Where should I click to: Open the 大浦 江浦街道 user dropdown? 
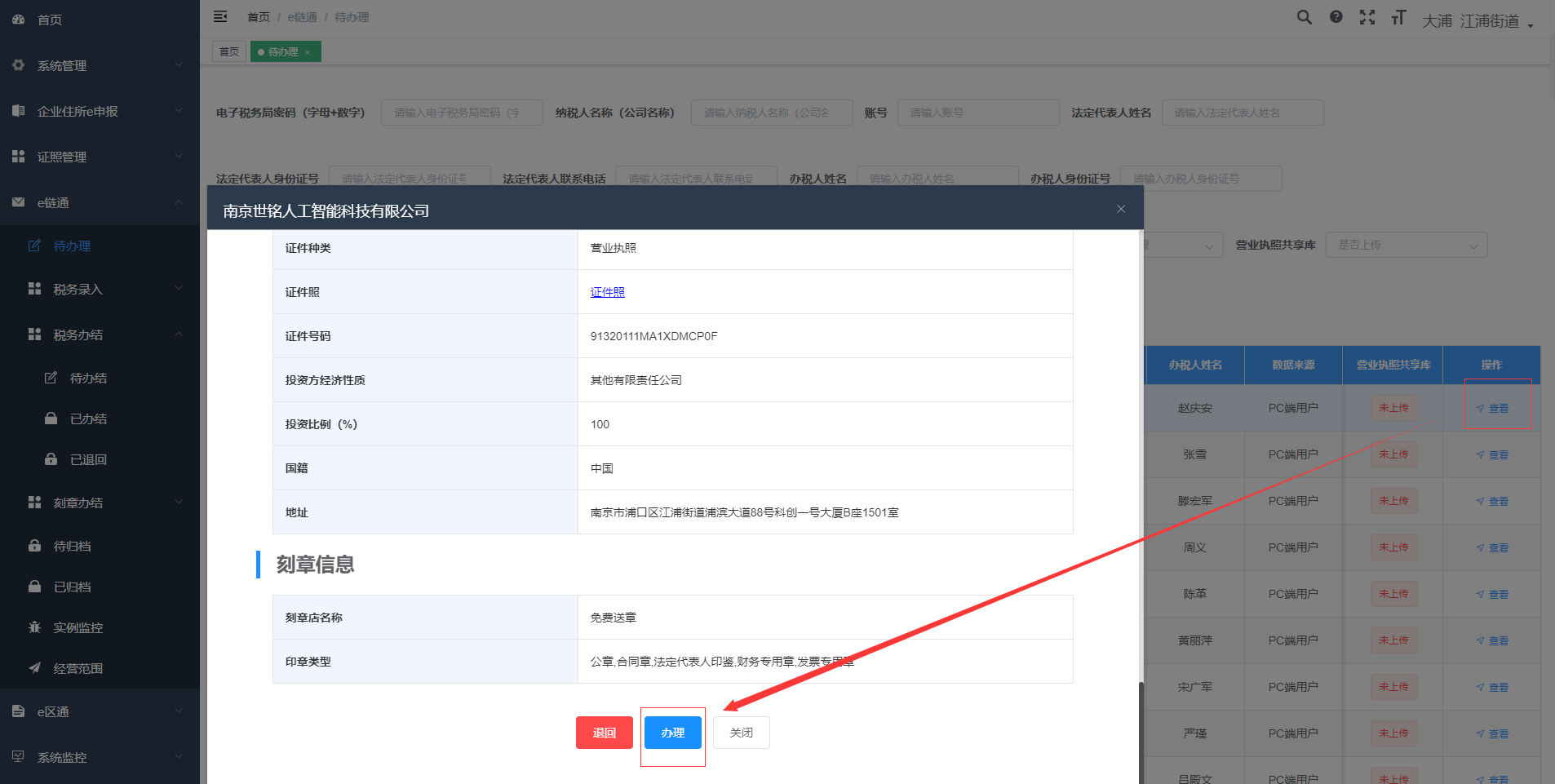pyautogui.click(x=1477, y=21)
